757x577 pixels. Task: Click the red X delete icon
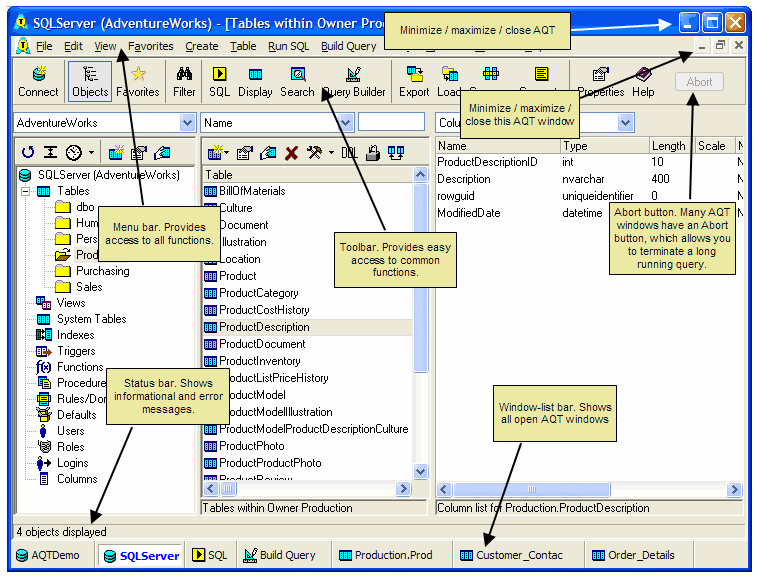coord(292,153)
